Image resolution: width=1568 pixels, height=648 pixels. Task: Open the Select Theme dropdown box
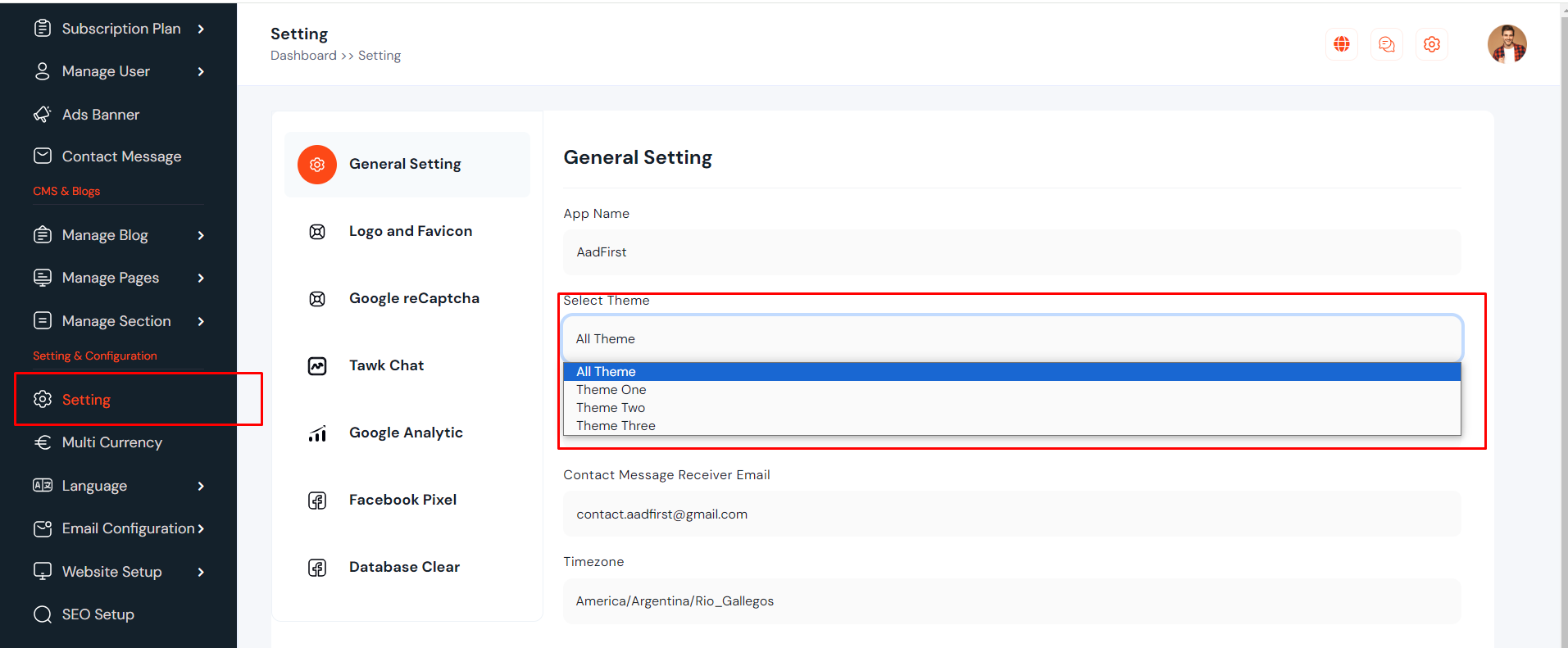click(x=1011, y=338)
